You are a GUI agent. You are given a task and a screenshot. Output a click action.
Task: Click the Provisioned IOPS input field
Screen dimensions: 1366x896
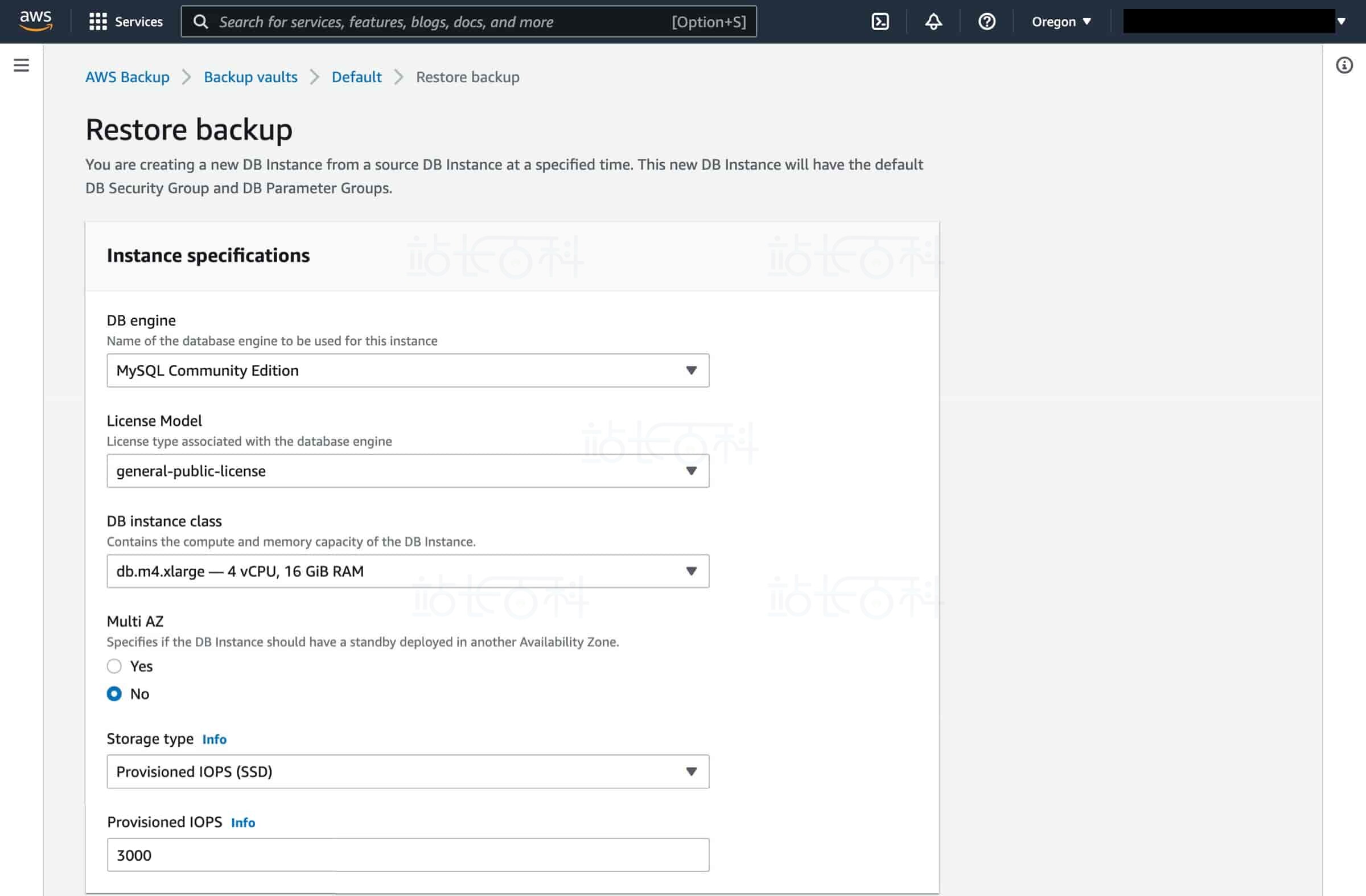tap(408, 854)
